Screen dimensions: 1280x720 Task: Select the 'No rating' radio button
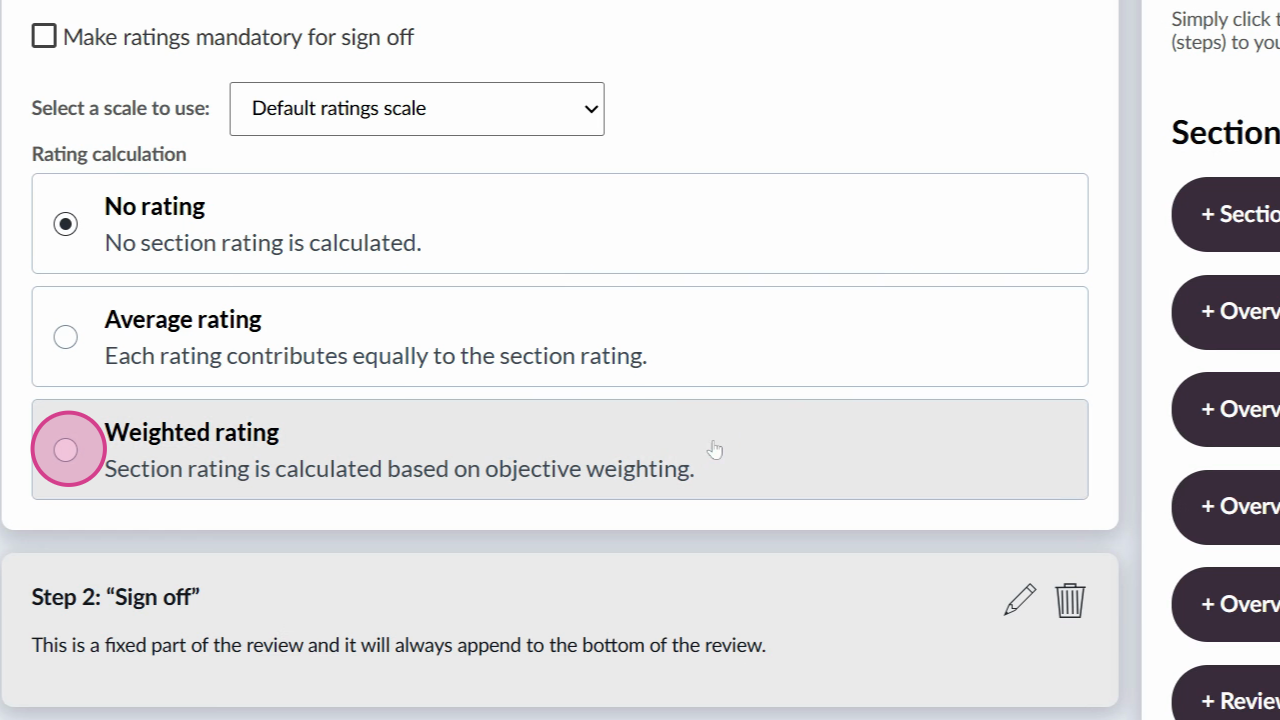point(66,224)
